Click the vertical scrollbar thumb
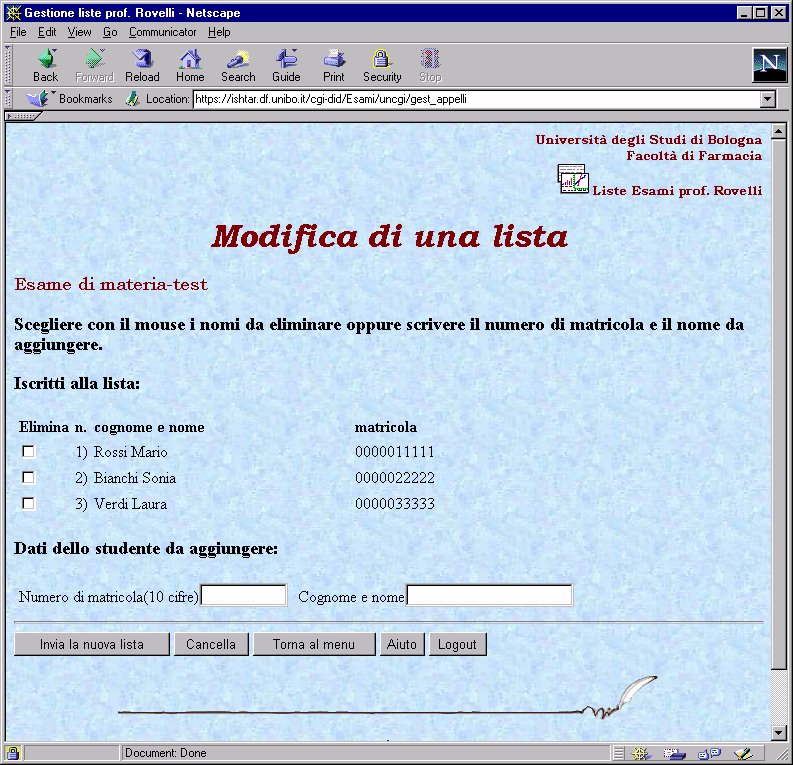Image resolution: width=793 pixels, height=765 pixels. pyautogui.click(x=779, y=404)
